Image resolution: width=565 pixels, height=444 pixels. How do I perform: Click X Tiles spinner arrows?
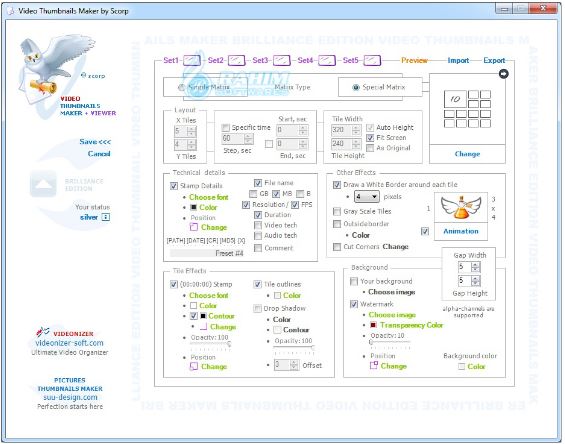click(192, 131)
